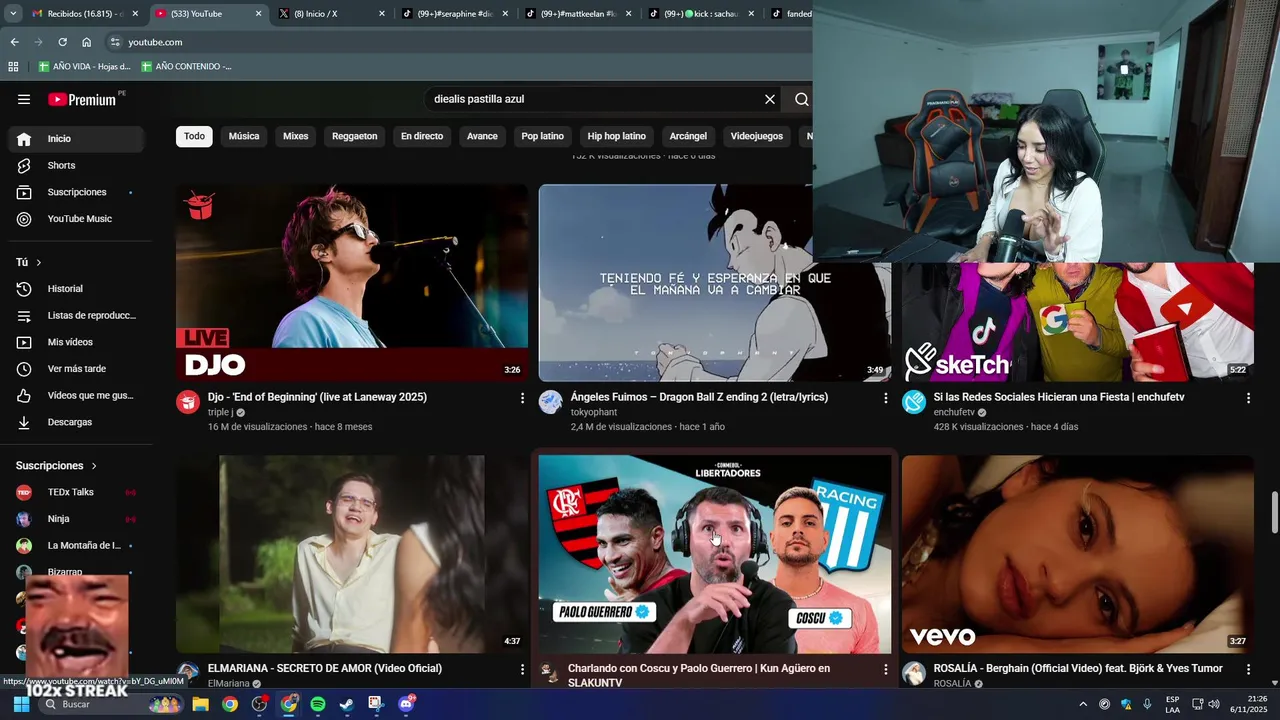Viewport: 1280px width, 720px height.
Task: Open Steam from the taskbar
Action: click(346, 704)
